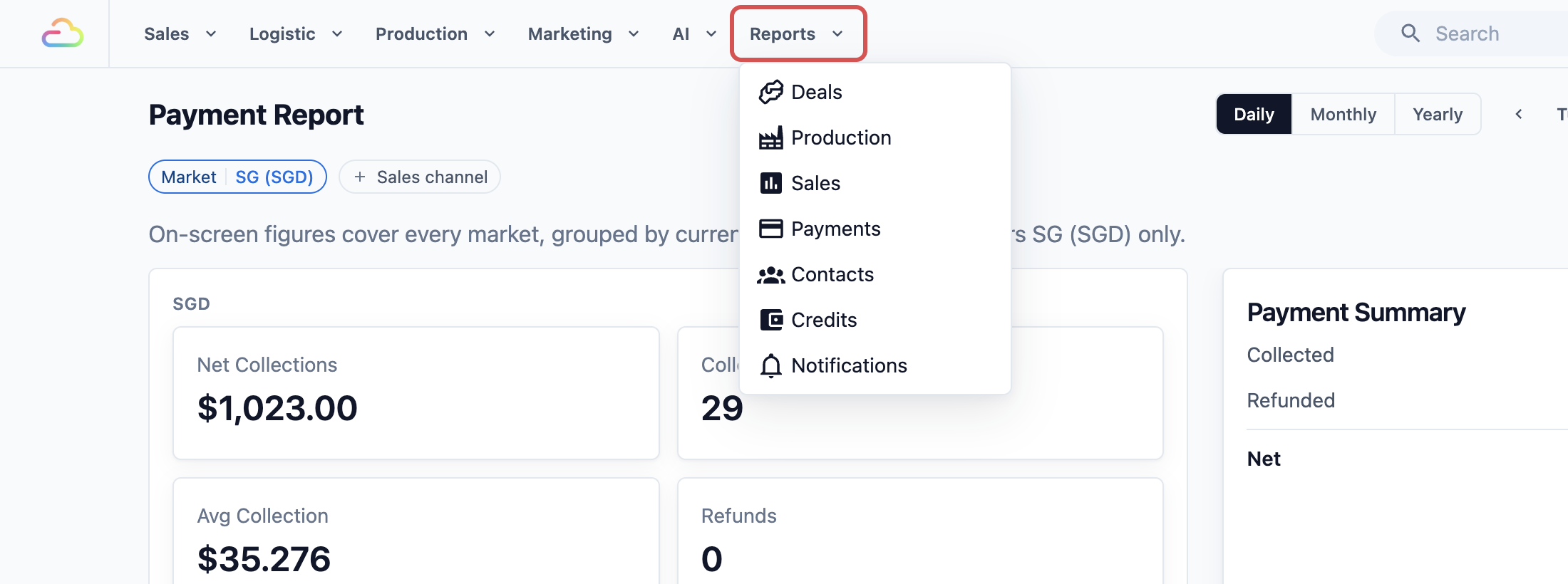Click the Production factory icon in menu
The width and height of the screenshot is (1568, 584).
tap(770, 137)
